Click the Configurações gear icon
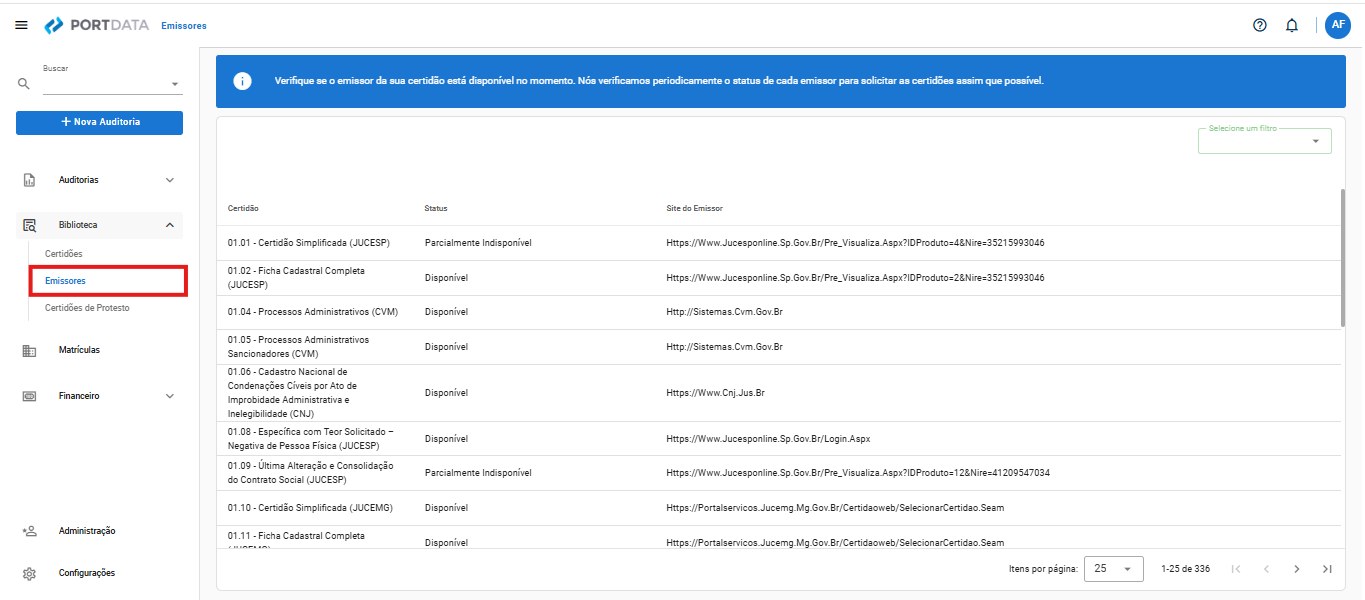The image size is (1365, 600). point(30,574)
